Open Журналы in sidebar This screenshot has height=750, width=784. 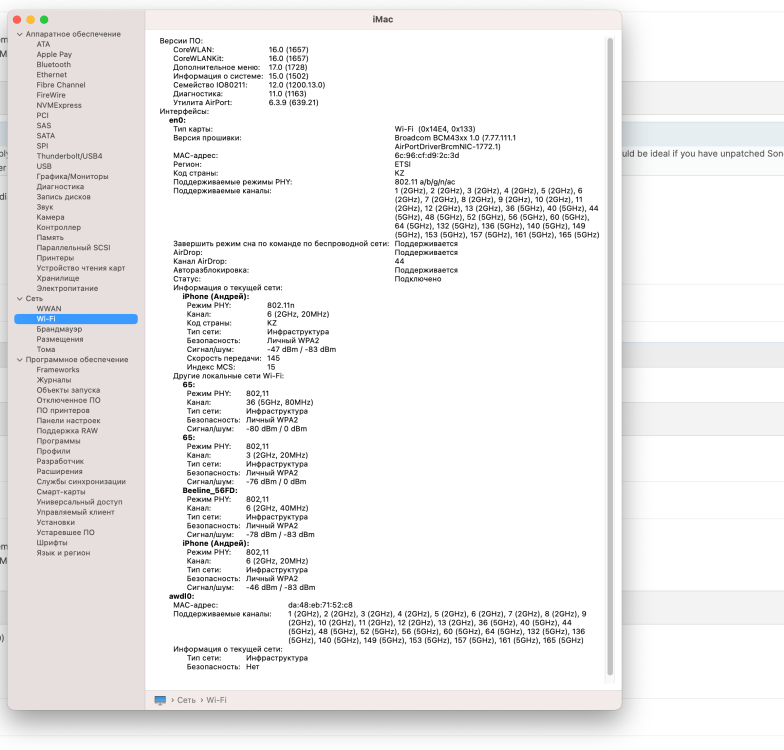pos(54,380)
